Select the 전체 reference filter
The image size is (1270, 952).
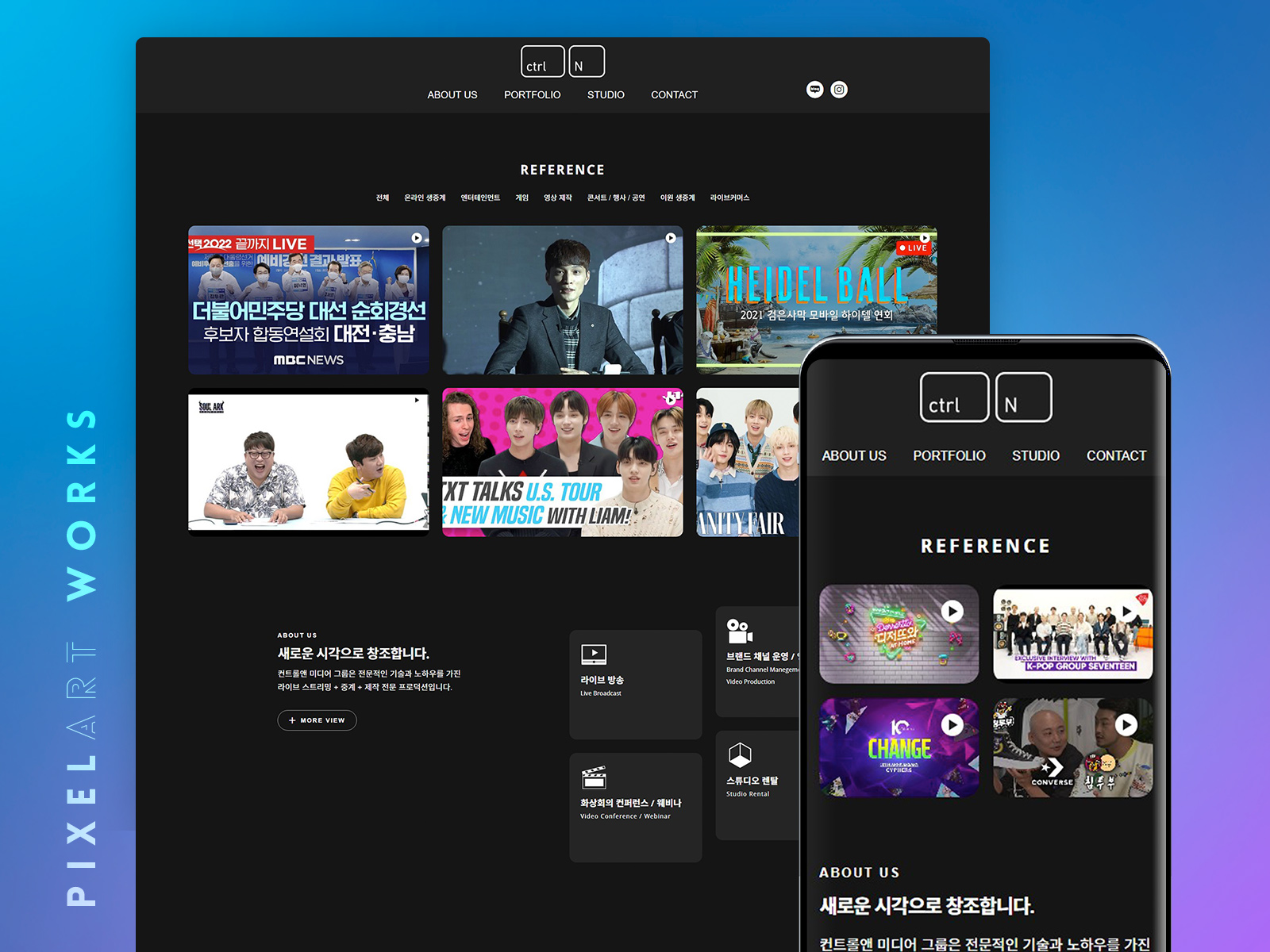pos(383,198)
